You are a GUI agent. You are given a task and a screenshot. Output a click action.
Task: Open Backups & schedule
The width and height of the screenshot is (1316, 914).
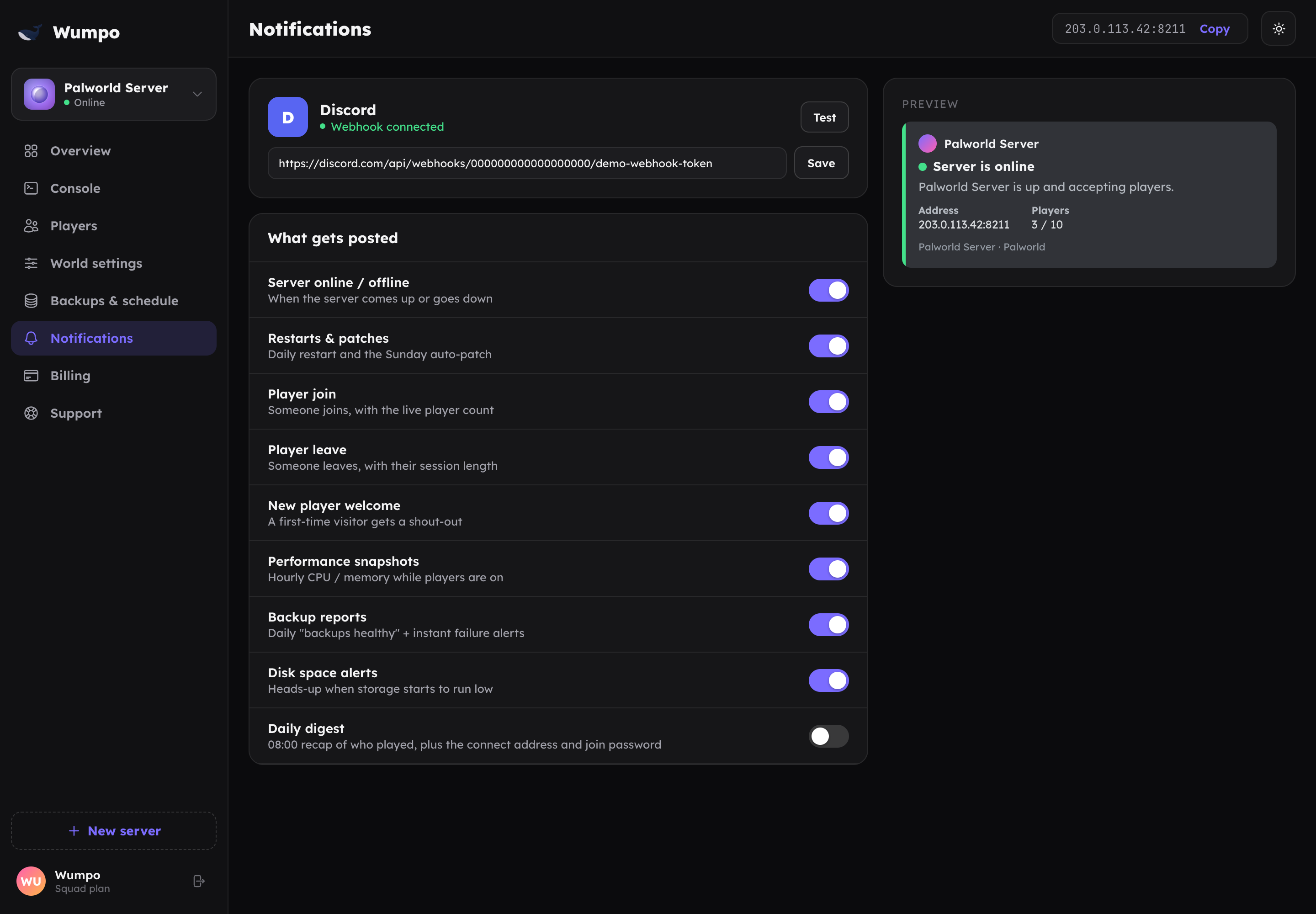click(x=113, y=301)
